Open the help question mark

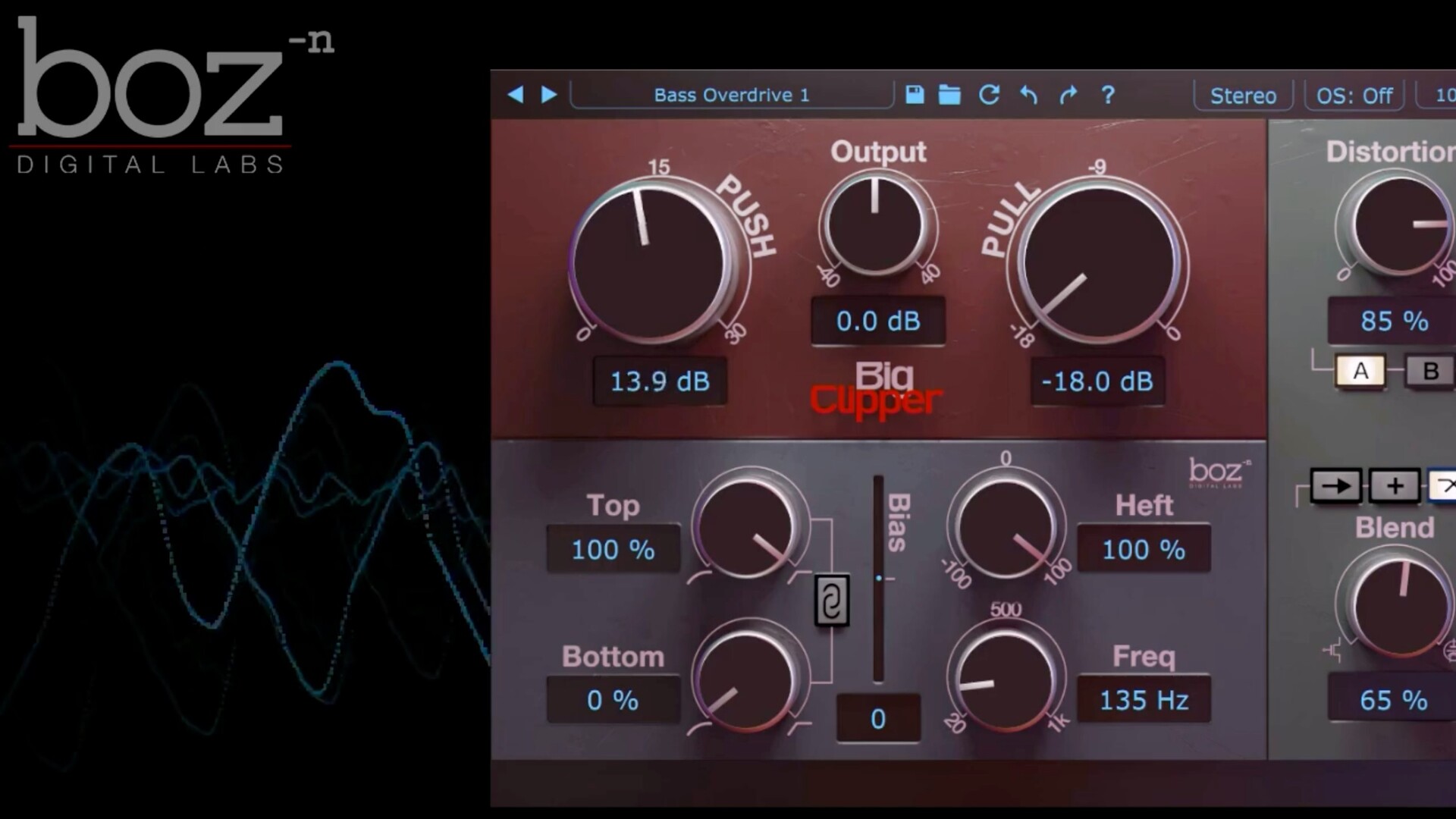(1108, 95)
